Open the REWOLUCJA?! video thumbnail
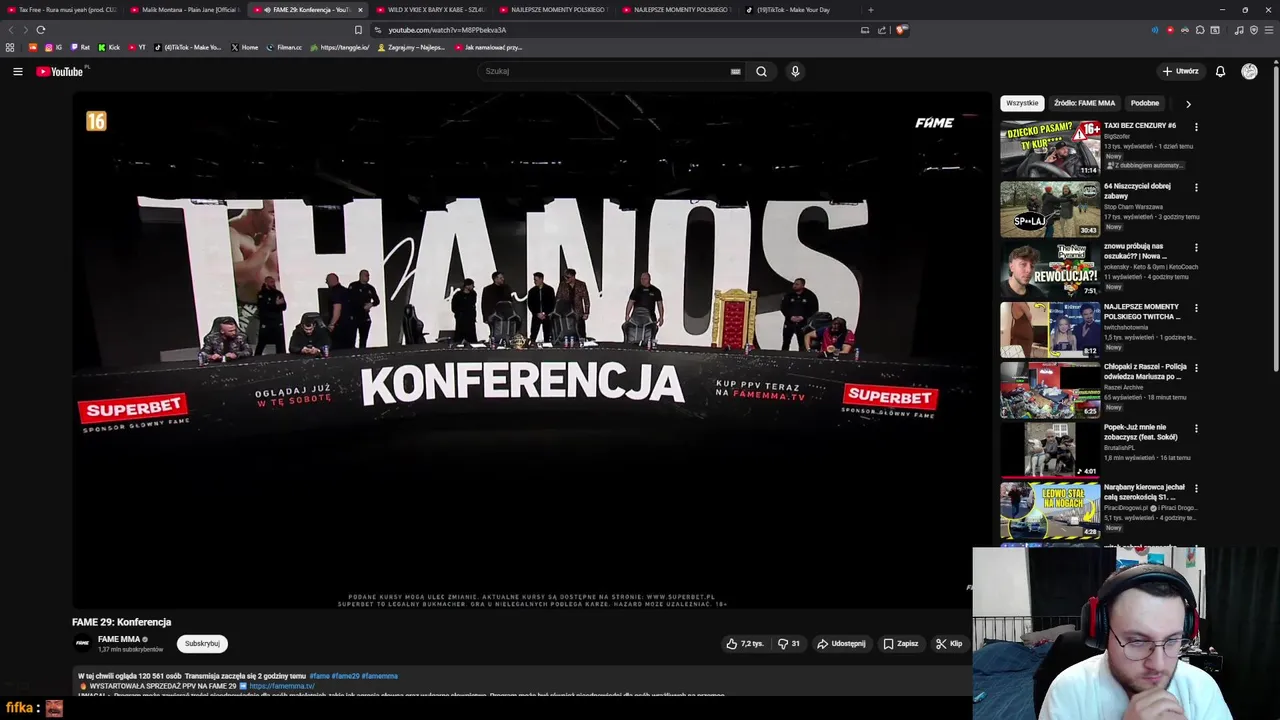 coord(1050,269)
